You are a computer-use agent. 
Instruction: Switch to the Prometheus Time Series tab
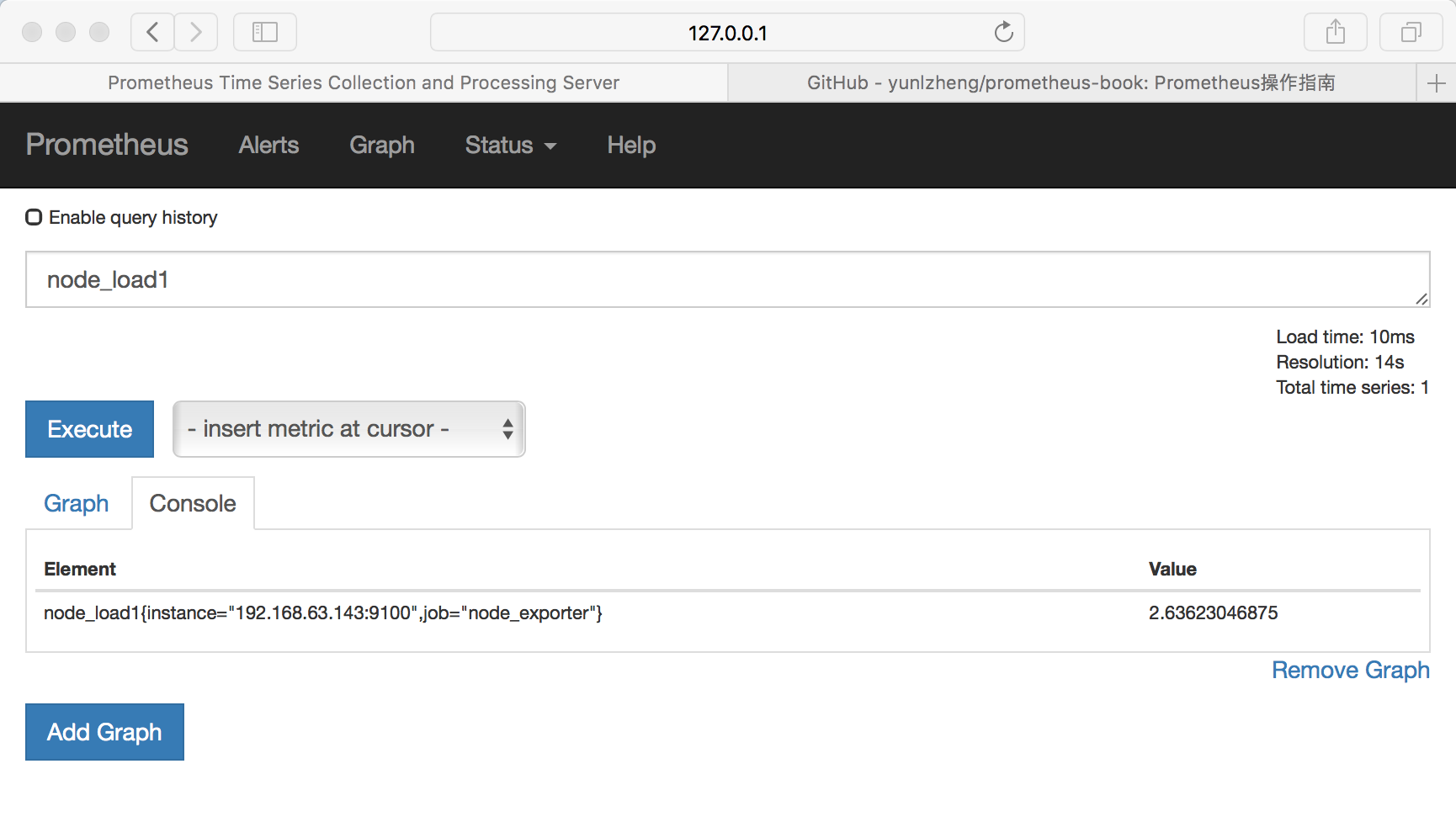[364, 82]
